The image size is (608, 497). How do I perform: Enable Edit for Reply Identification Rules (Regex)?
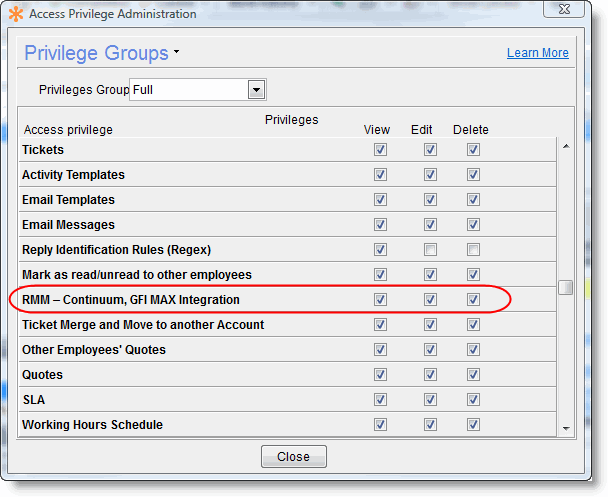[x=430, y=250]
